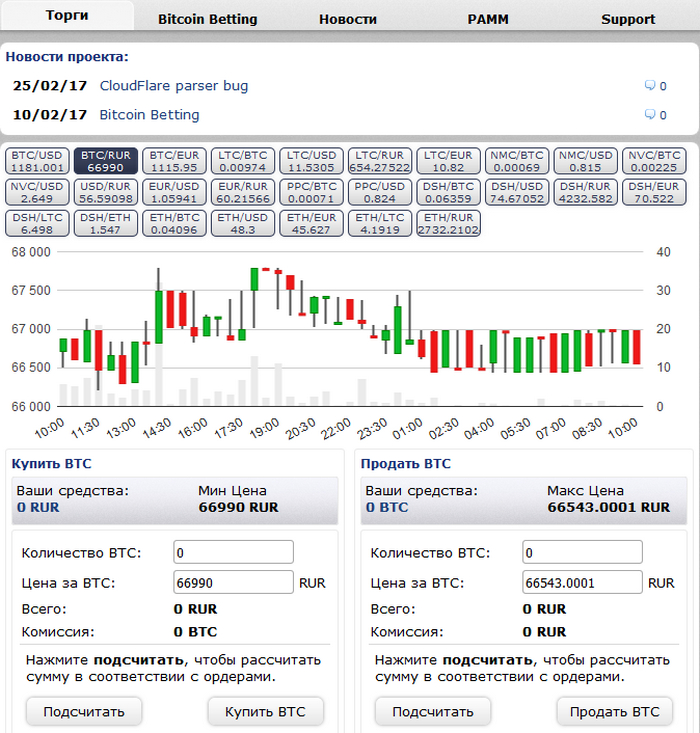The height and width of the screenshot is (733, 700).
Task: Click buy-side Количество BTC input field
Action: (233, 553)
